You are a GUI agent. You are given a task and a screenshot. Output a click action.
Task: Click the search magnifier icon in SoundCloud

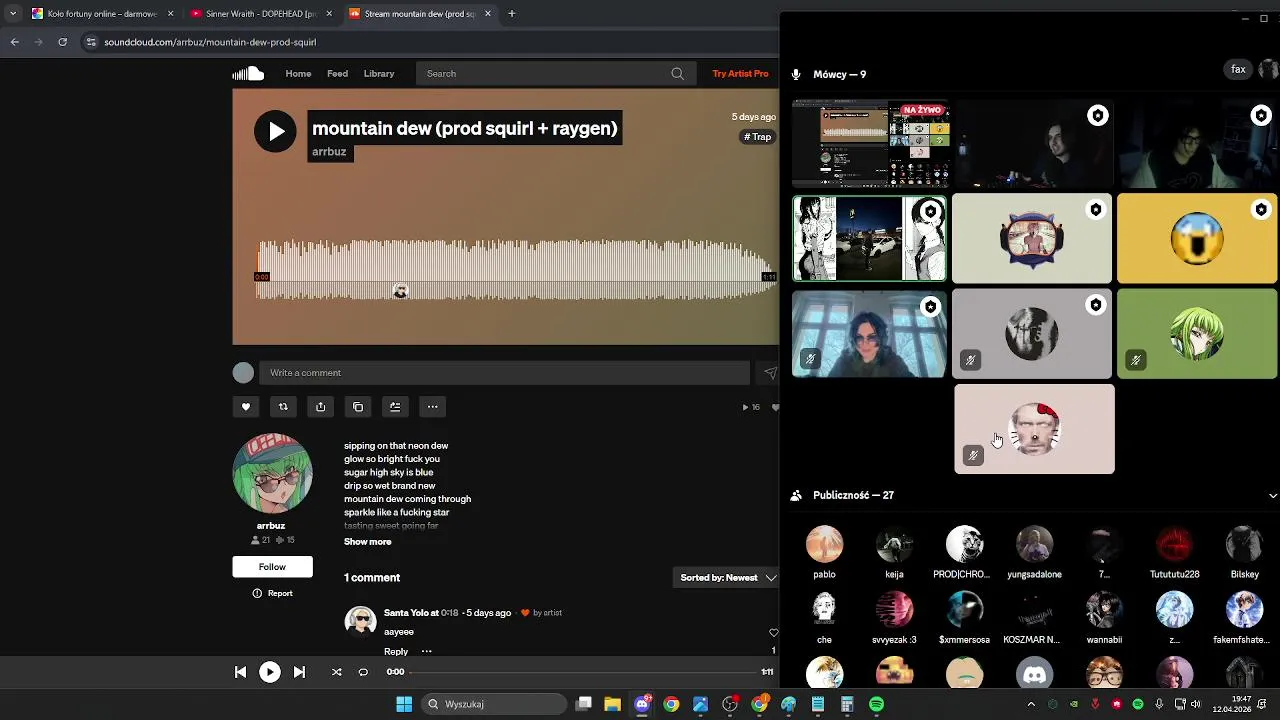coord(677,73)
